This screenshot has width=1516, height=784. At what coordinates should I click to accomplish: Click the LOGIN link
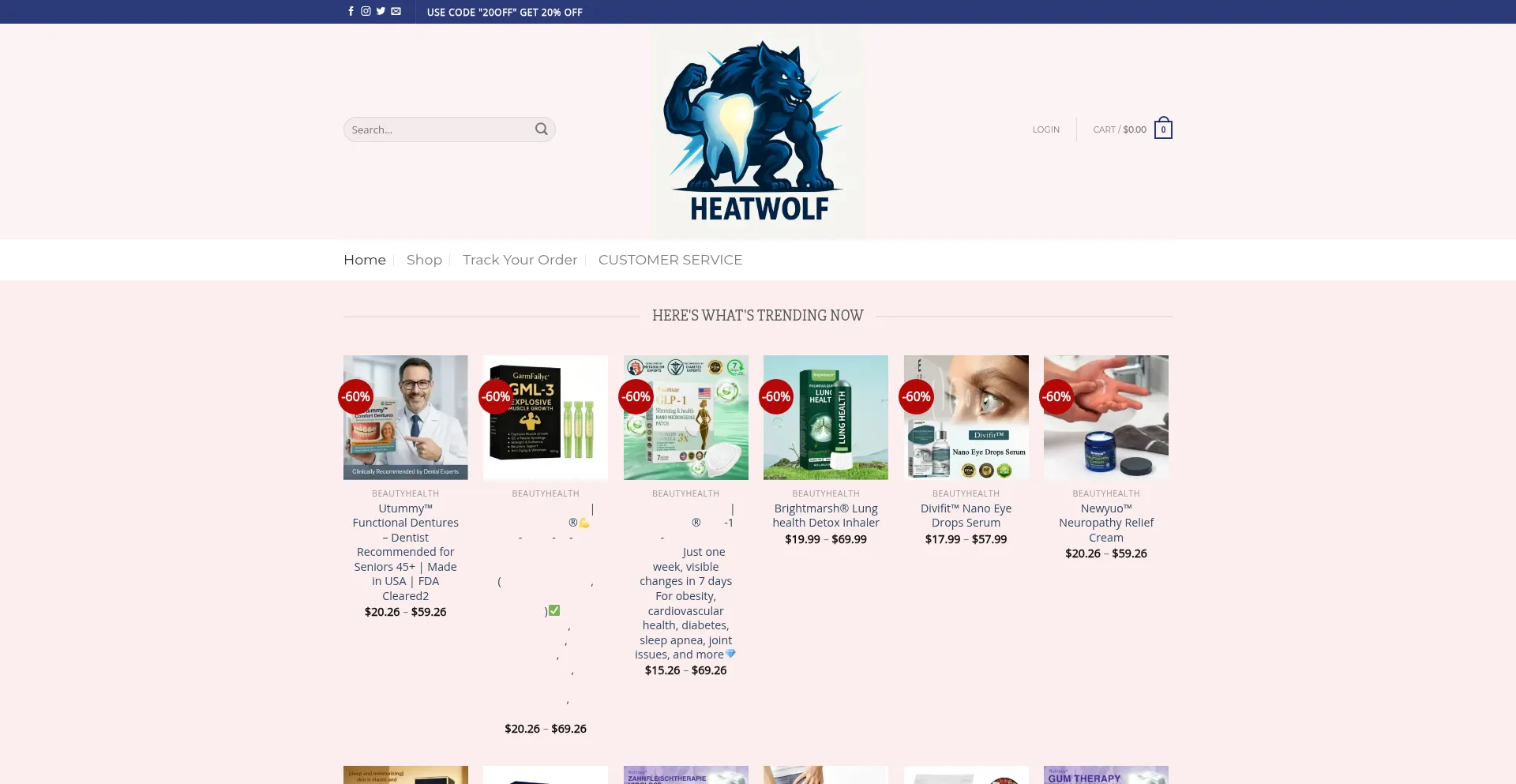(x=1045, y=129)
